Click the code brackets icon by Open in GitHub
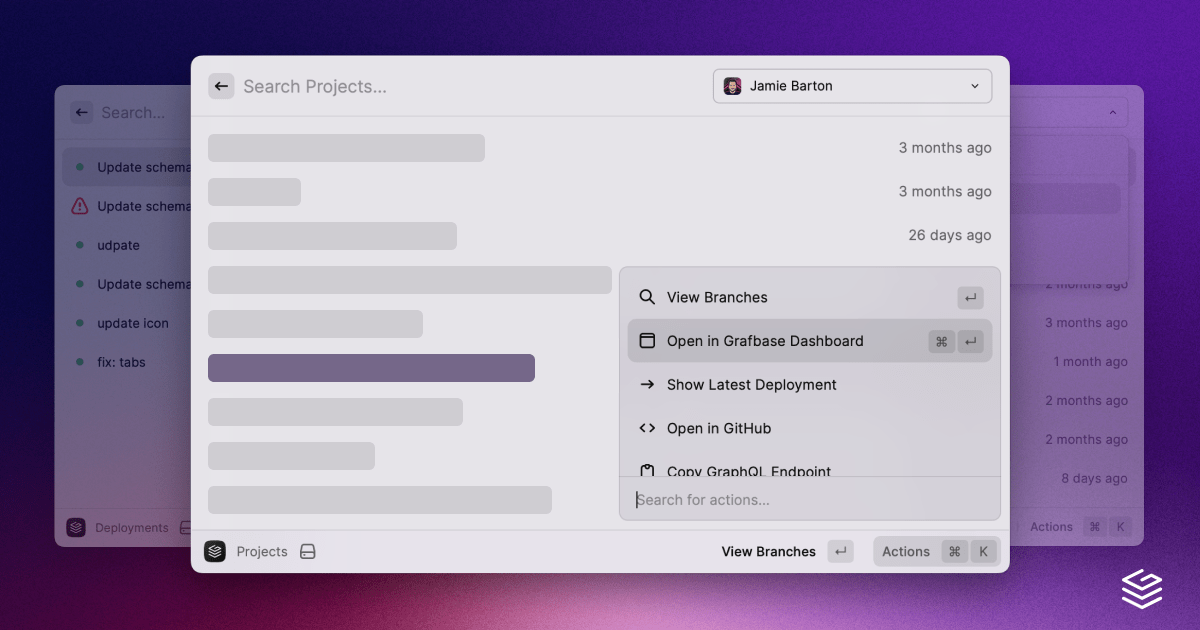 coord(647,428)
